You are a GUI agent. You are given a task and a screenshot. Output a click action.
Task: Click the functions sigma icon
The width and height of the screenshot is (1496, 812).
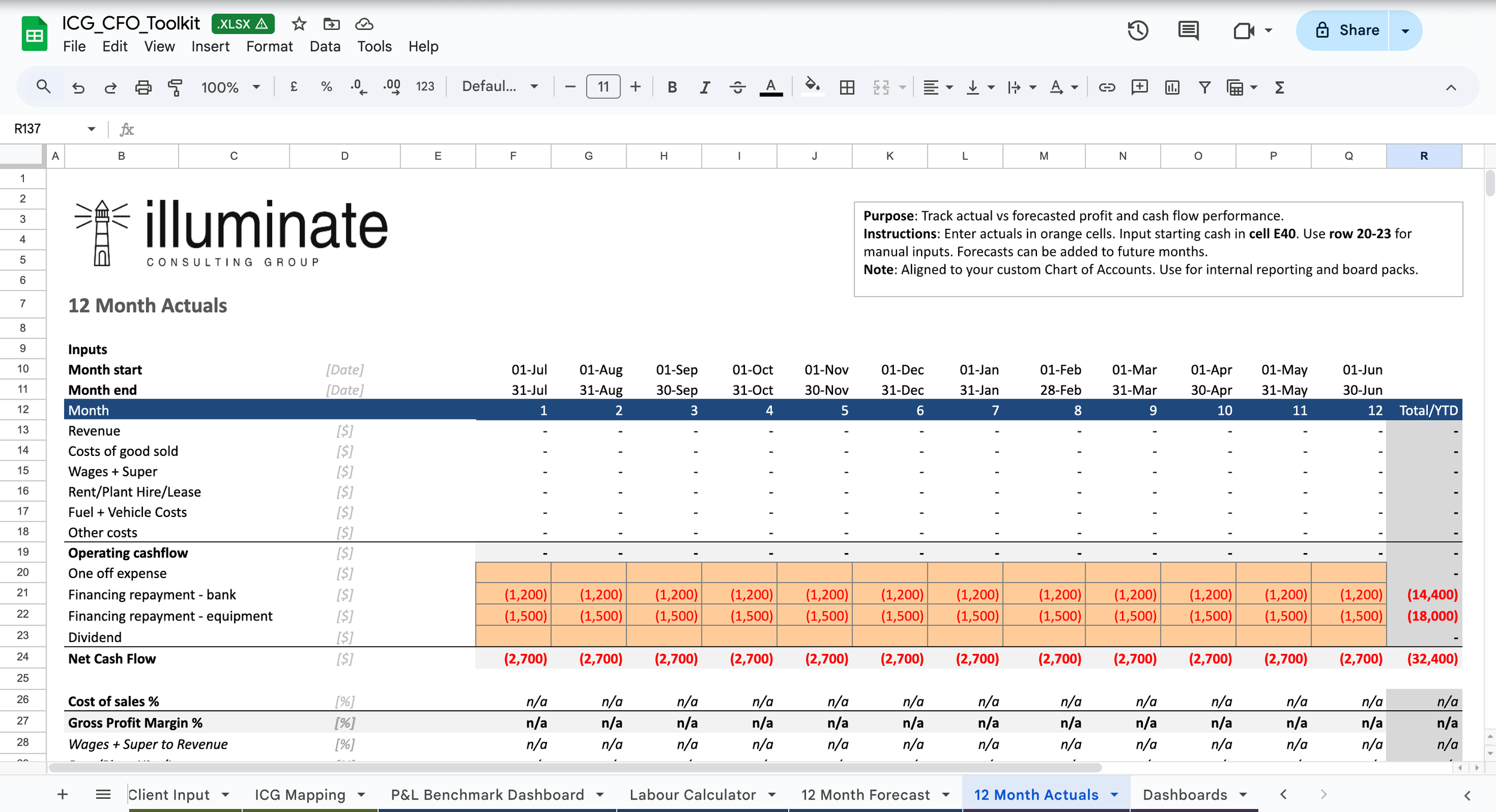tap(1279, 87)
